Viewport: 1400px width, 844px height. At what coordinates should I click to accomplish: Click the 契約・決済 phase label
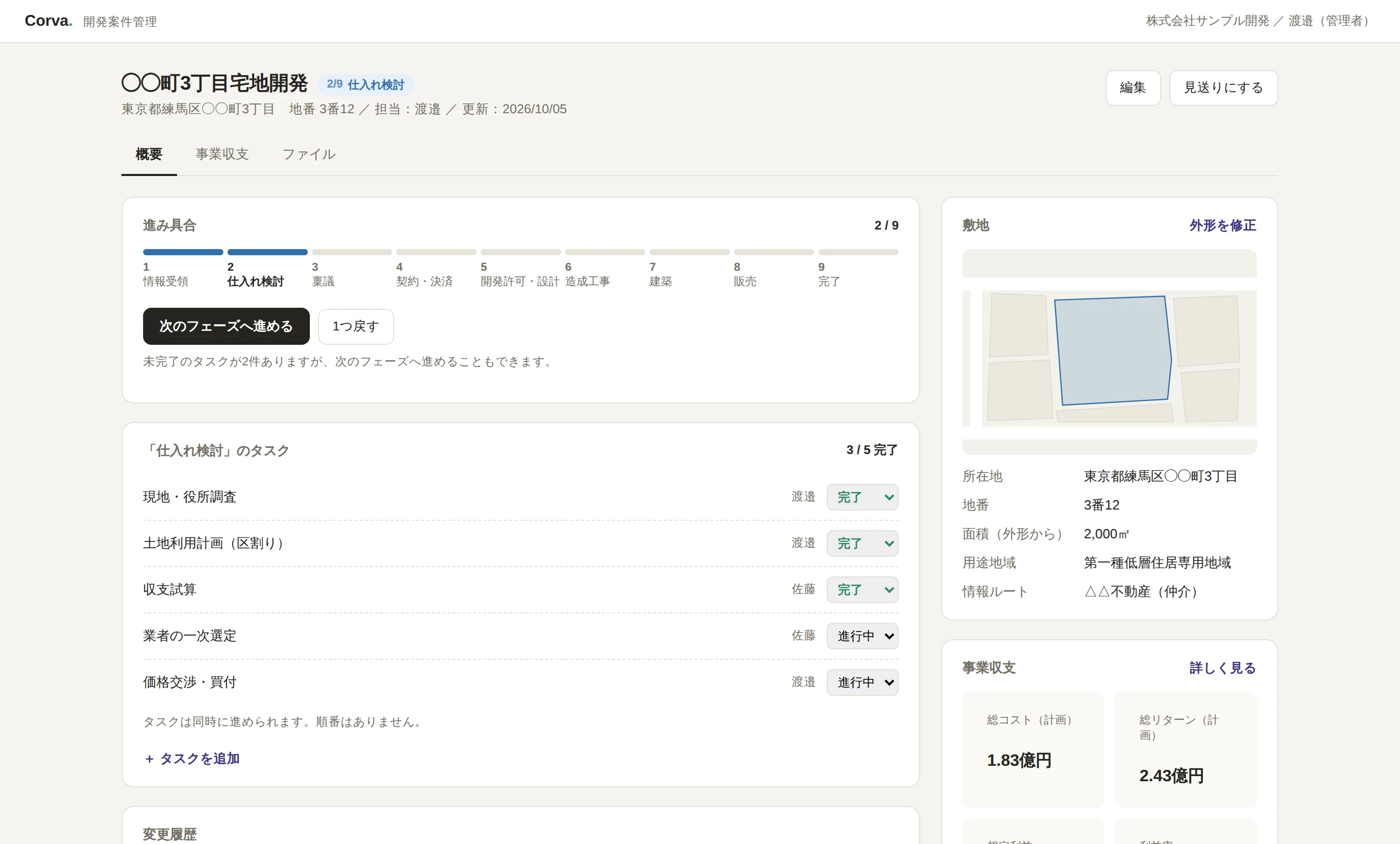(x=425, y=282)
